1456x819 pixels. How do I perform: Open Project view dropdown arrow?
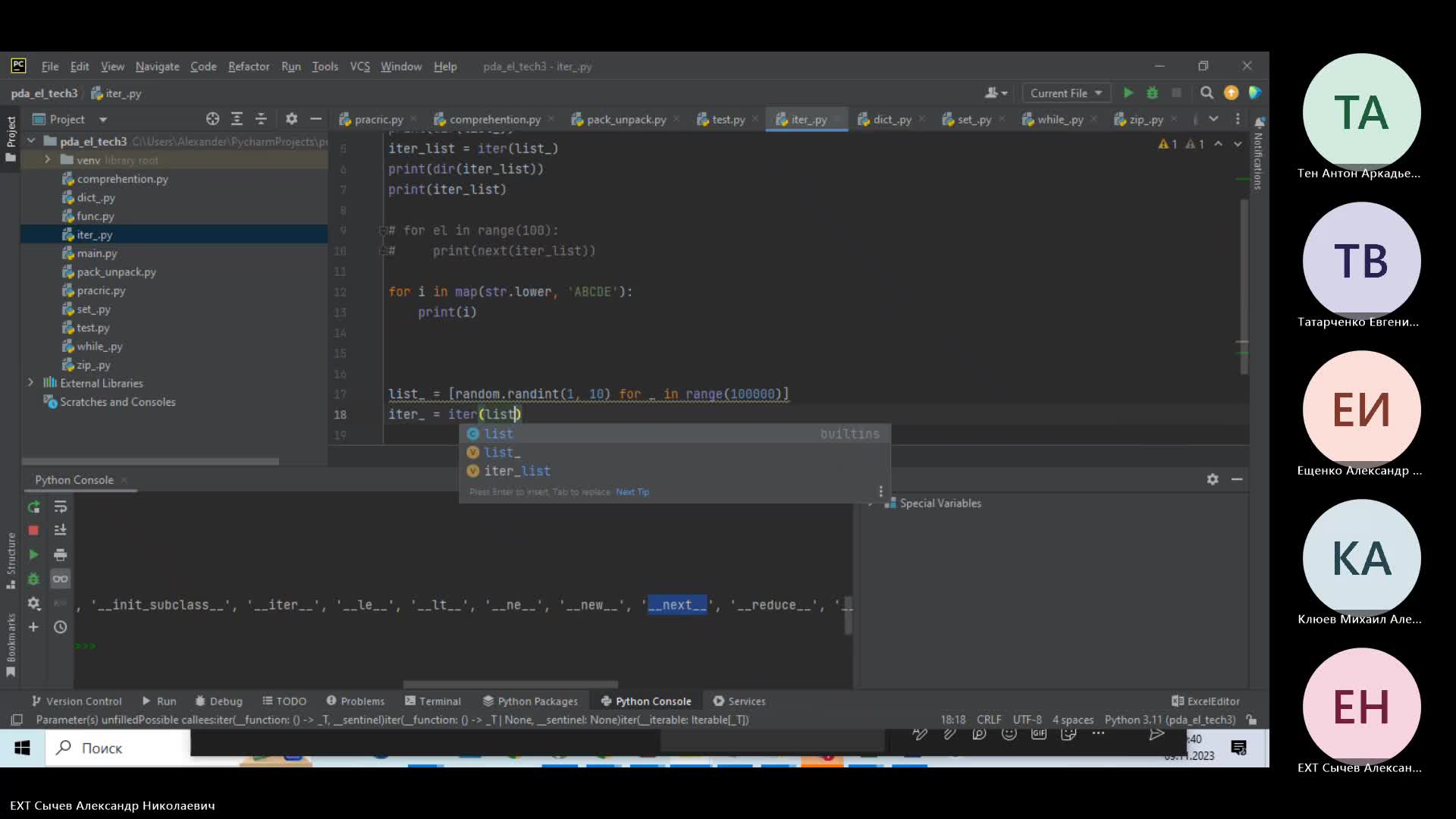103,119
